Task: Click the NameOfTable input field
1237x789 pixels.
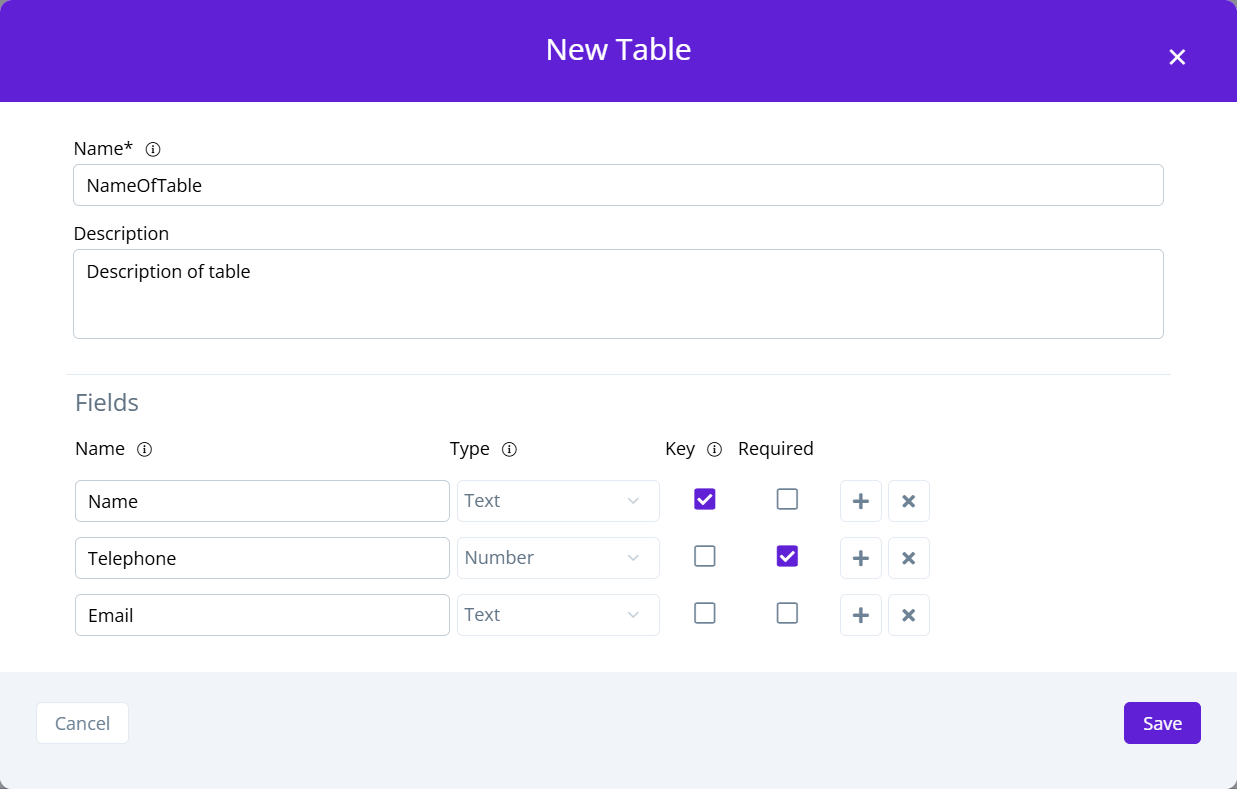Action: (618, 185)
